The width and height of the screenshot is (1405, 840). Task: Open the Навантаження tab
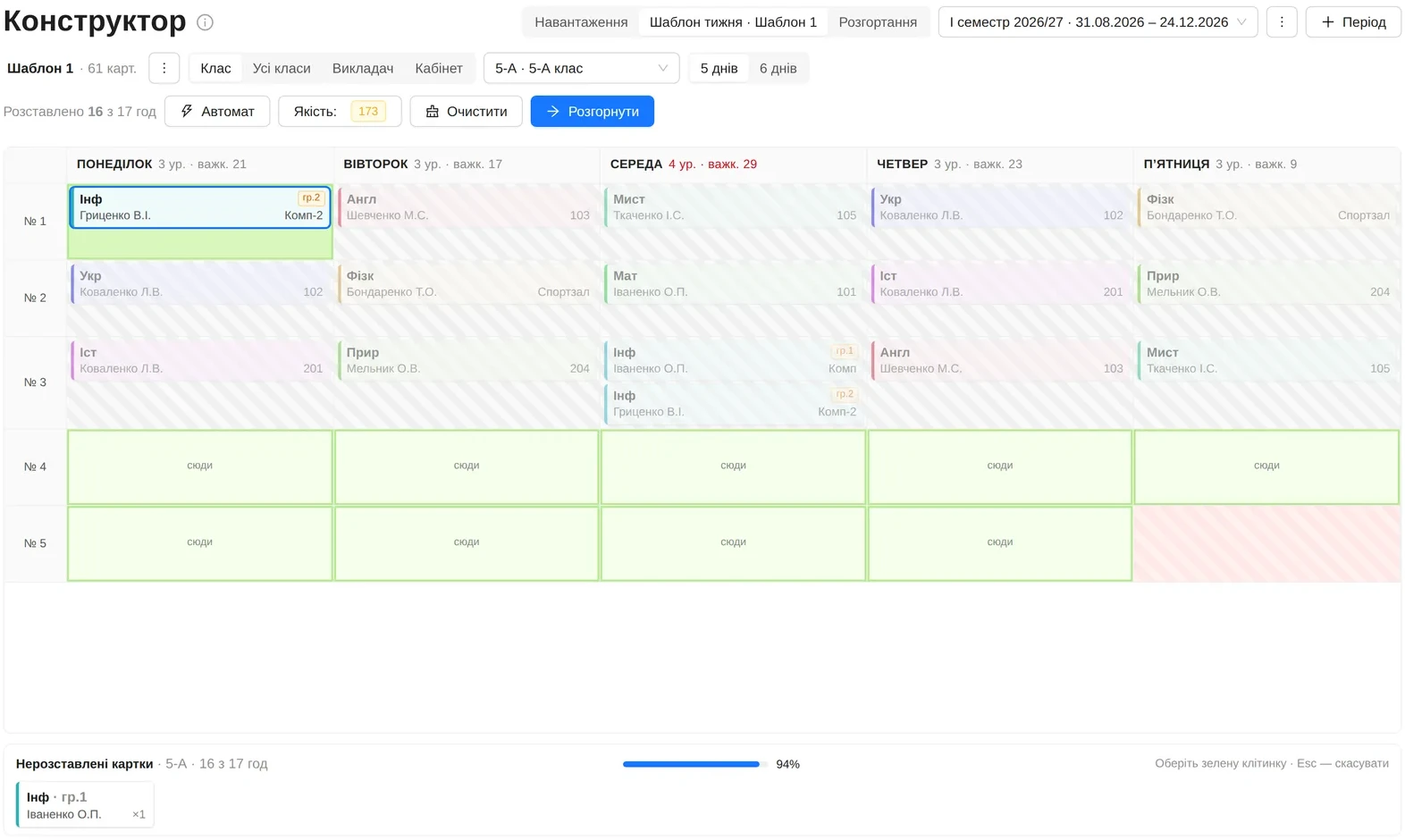click(x=581, y=22)
